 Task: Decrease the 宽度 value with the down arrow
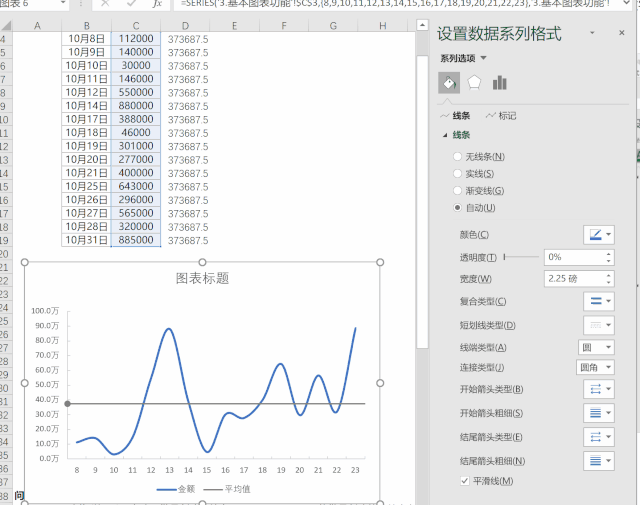point(609,283)
